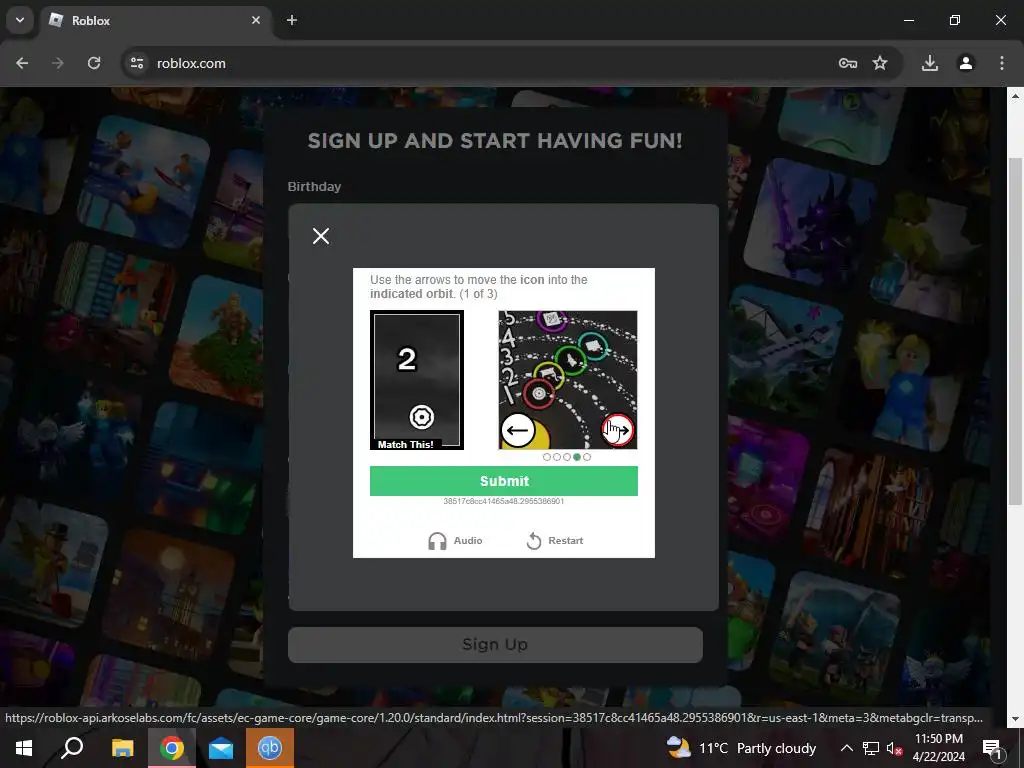Image resolution: width=1024 pixels, height=768 pixels.
Task: Submit the captcha answer
Action: click(x=504, y=481)
